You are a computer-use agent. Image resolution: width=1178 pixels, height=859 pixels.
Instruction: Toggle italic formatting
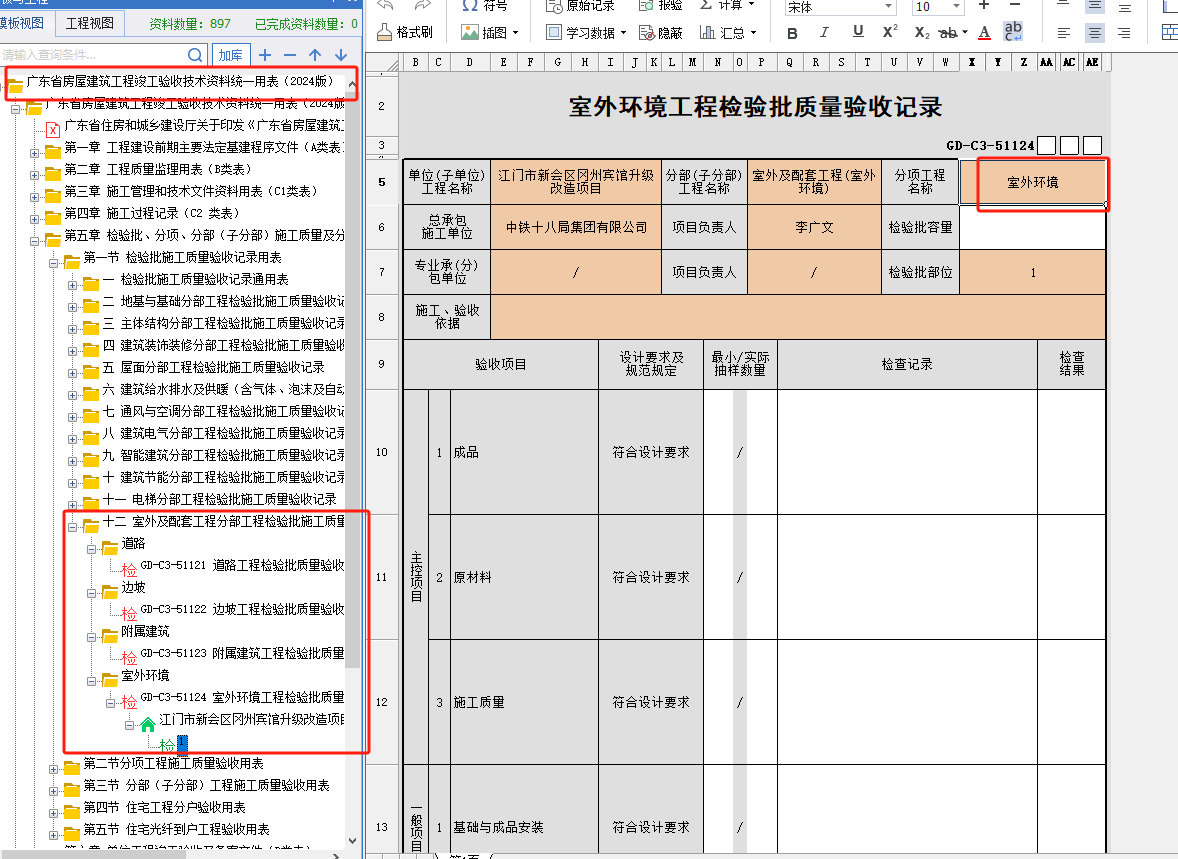[824, 32]
